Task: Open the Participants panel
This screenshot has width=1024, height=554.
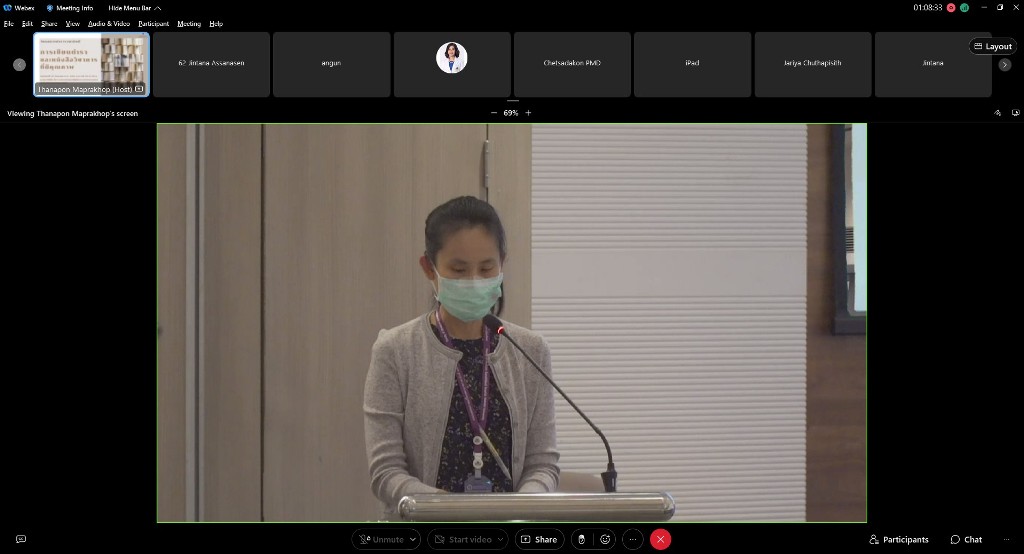Action: (x=899, y=539)
